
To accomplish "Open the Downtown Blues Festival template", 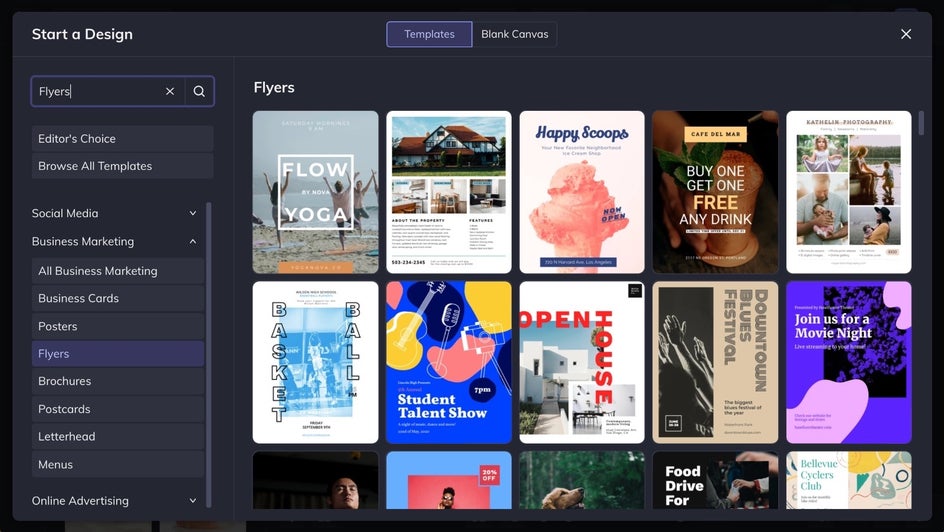I will 714,362.
